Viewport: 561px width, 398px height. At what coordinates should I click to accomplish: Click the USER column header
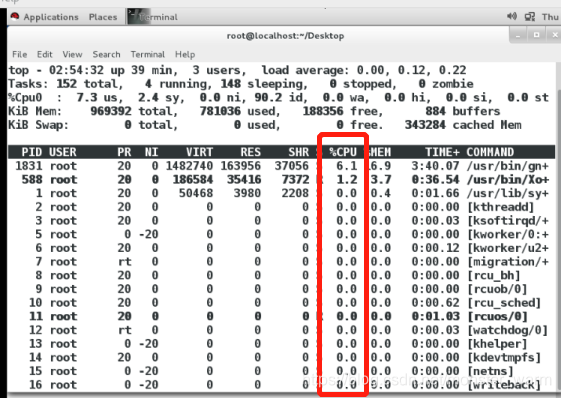[63, 152]
